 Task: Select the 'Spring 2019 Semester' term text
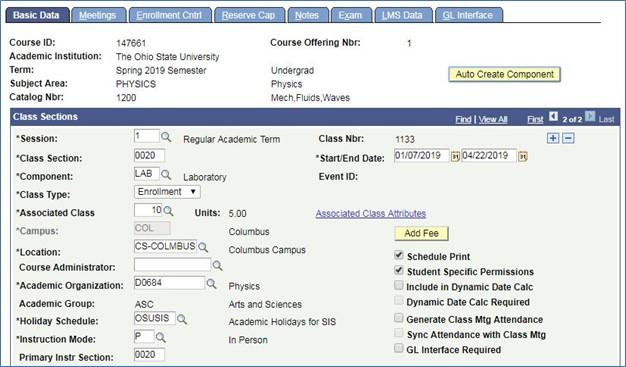[x=161, y=71]
